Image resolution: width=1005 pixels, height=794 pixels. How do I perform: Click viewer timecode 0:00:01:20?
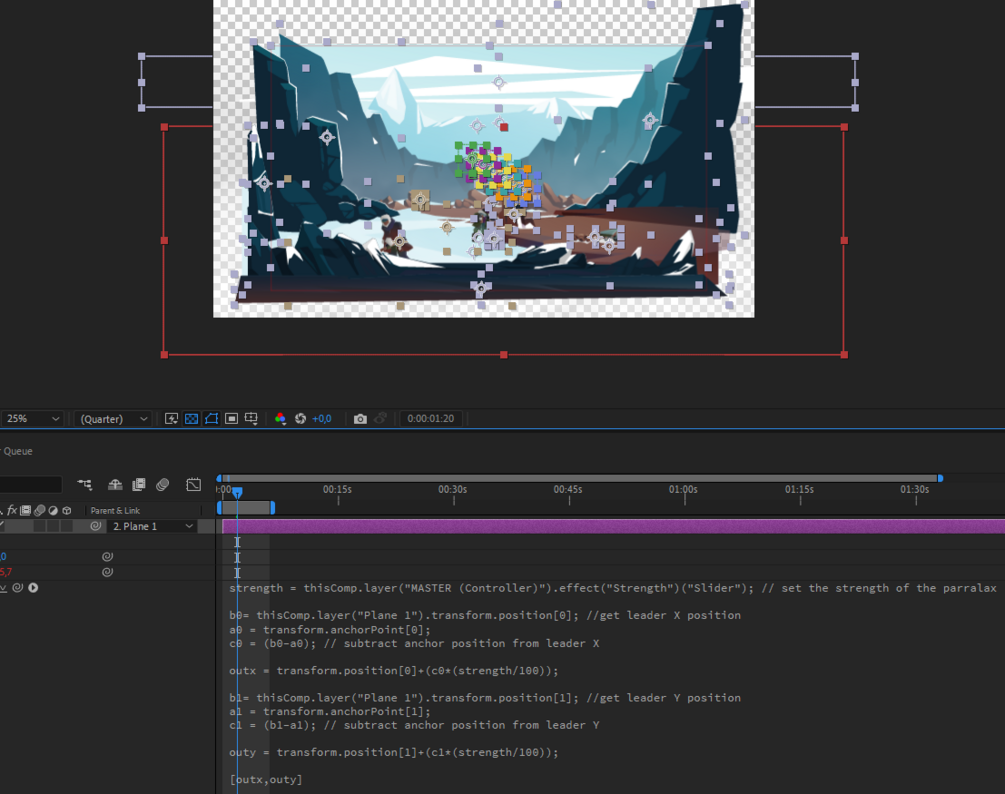pyautogui.click(x=431, y=418)
